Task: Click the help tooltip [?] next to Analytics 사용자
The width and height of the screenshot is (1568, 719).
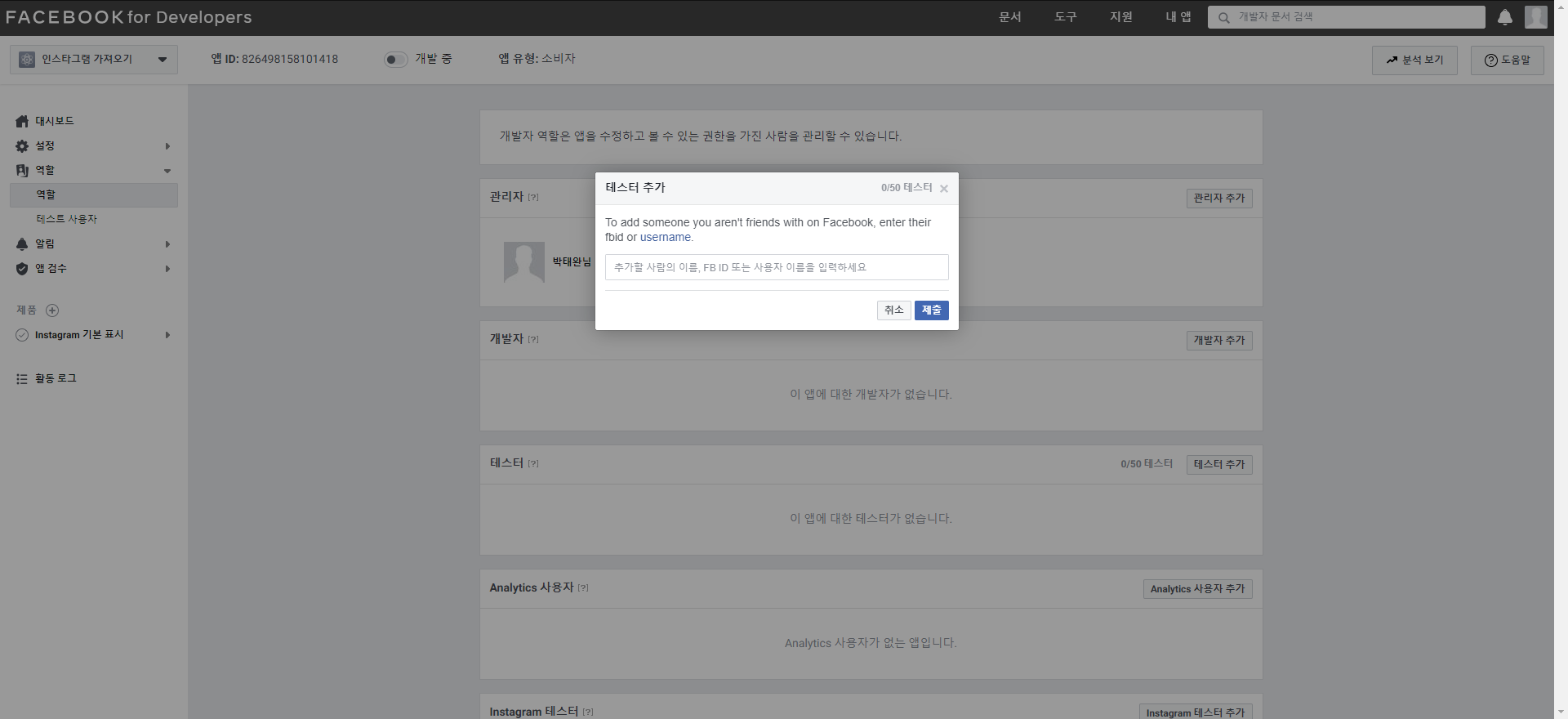Action: 583,587
